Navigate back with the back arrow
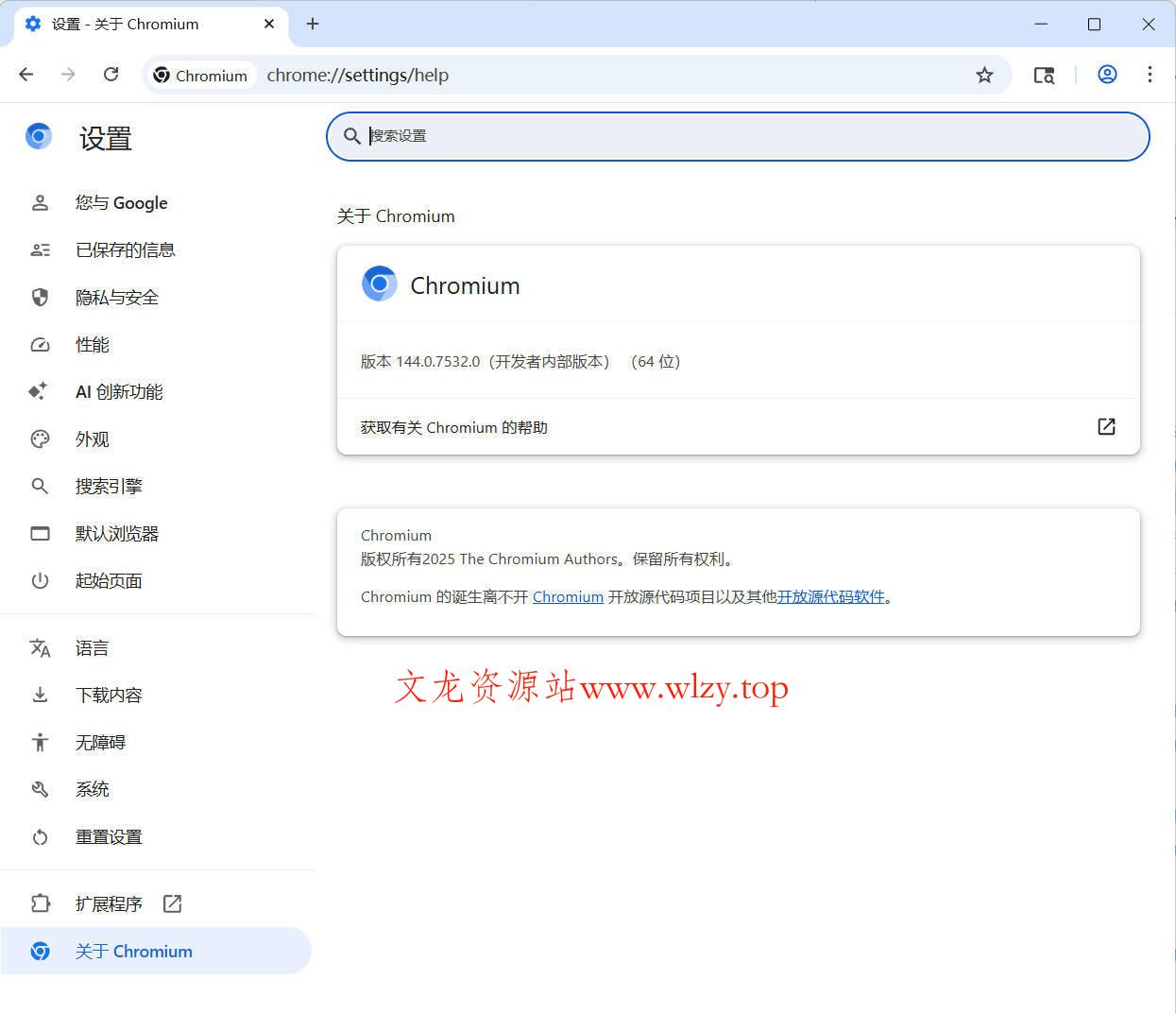Image resolution: width=1176 pixels, height=1014 pixels. tap(26, 74)
